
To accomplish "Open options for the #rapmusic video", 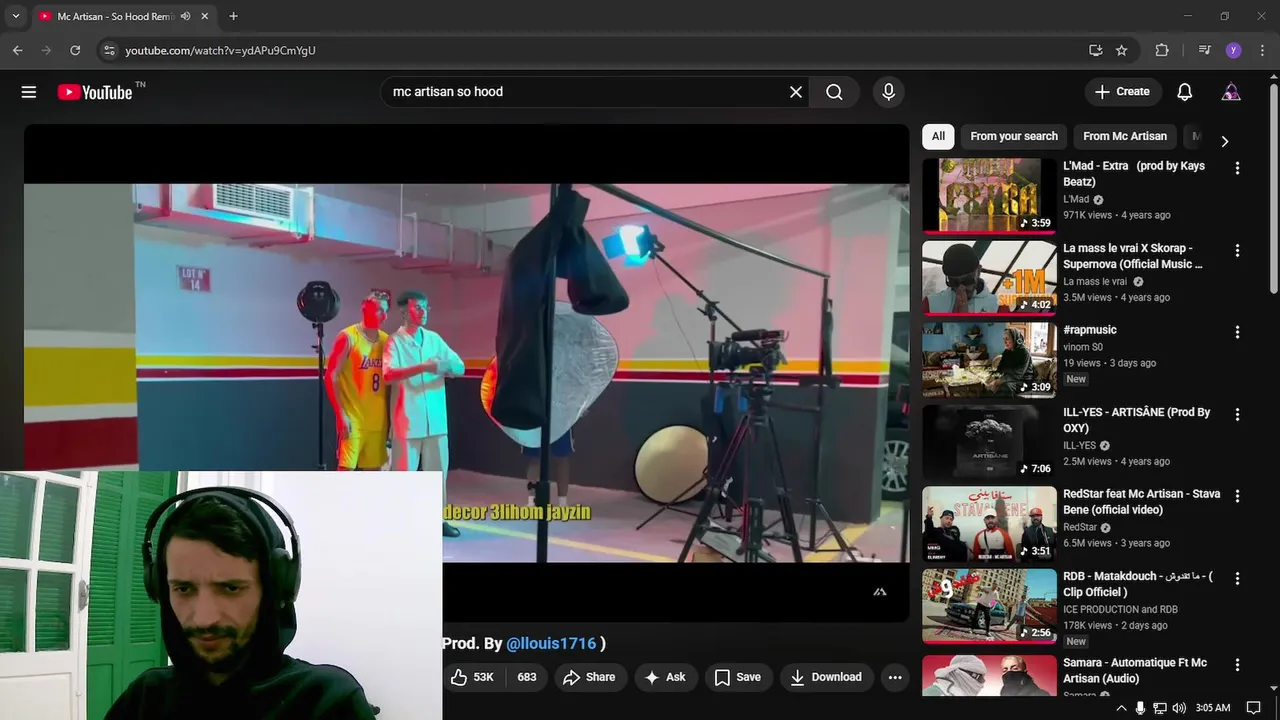I will tap(1237, 332).
